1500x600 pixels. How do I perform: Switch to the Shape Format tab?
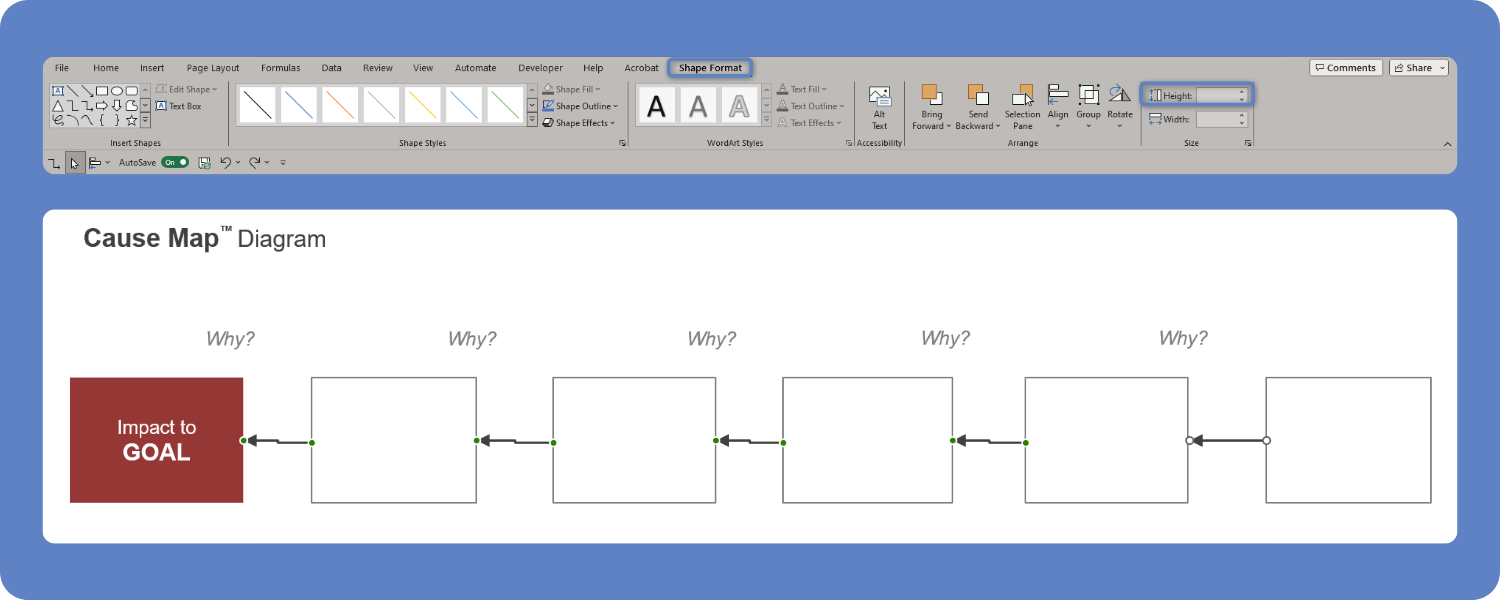pos(710,67)
